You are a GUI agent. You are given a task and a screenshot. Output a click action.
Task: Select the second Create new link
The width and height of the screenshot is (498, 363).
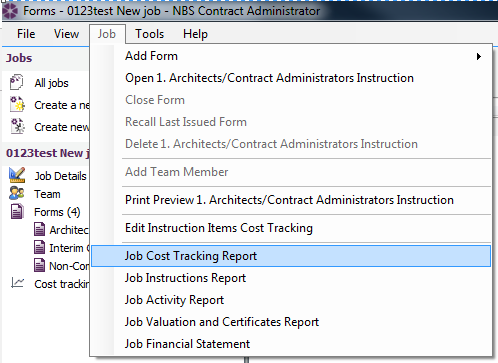tap(62, 127)
